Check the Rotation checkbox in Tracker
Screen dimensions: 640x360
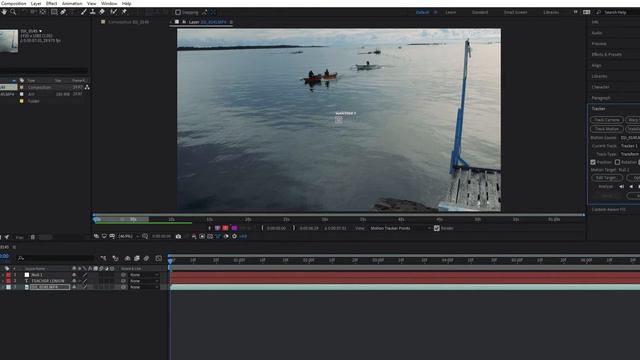pos(617,162)
